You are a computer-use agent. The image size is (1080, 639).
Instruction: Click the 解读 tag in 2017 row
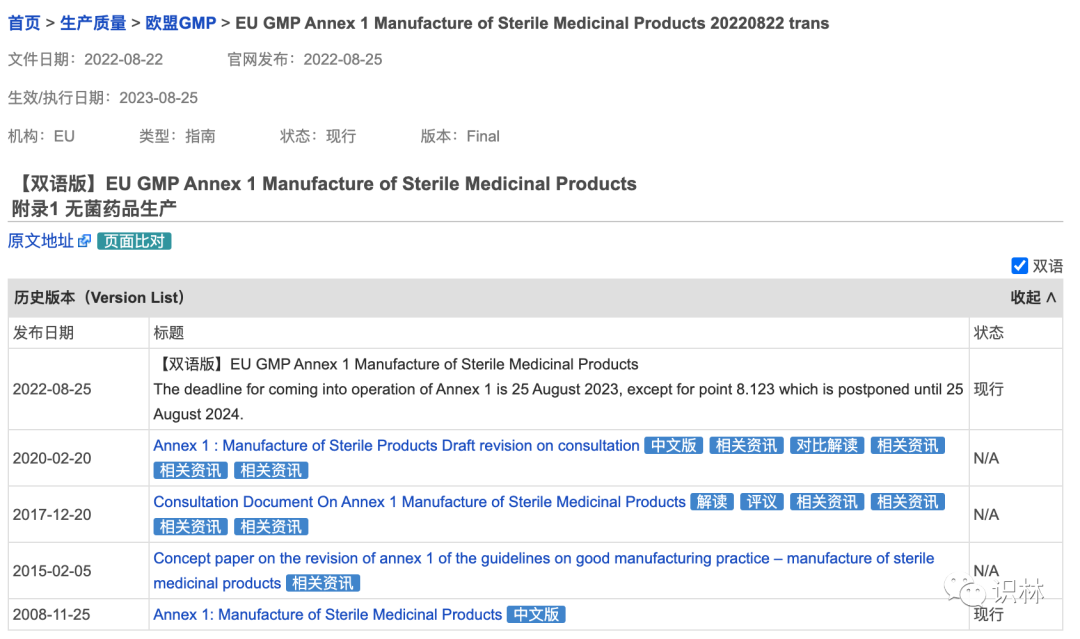(x=712, y=502)
